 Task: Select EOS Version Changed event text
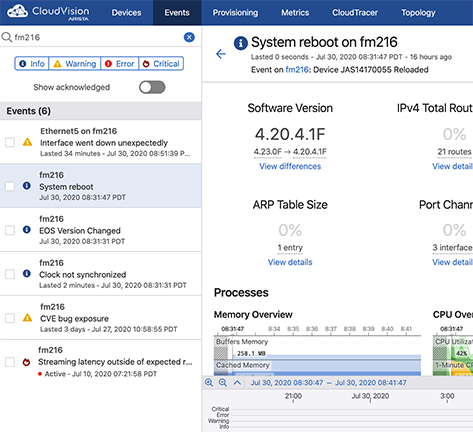point(80,231)
